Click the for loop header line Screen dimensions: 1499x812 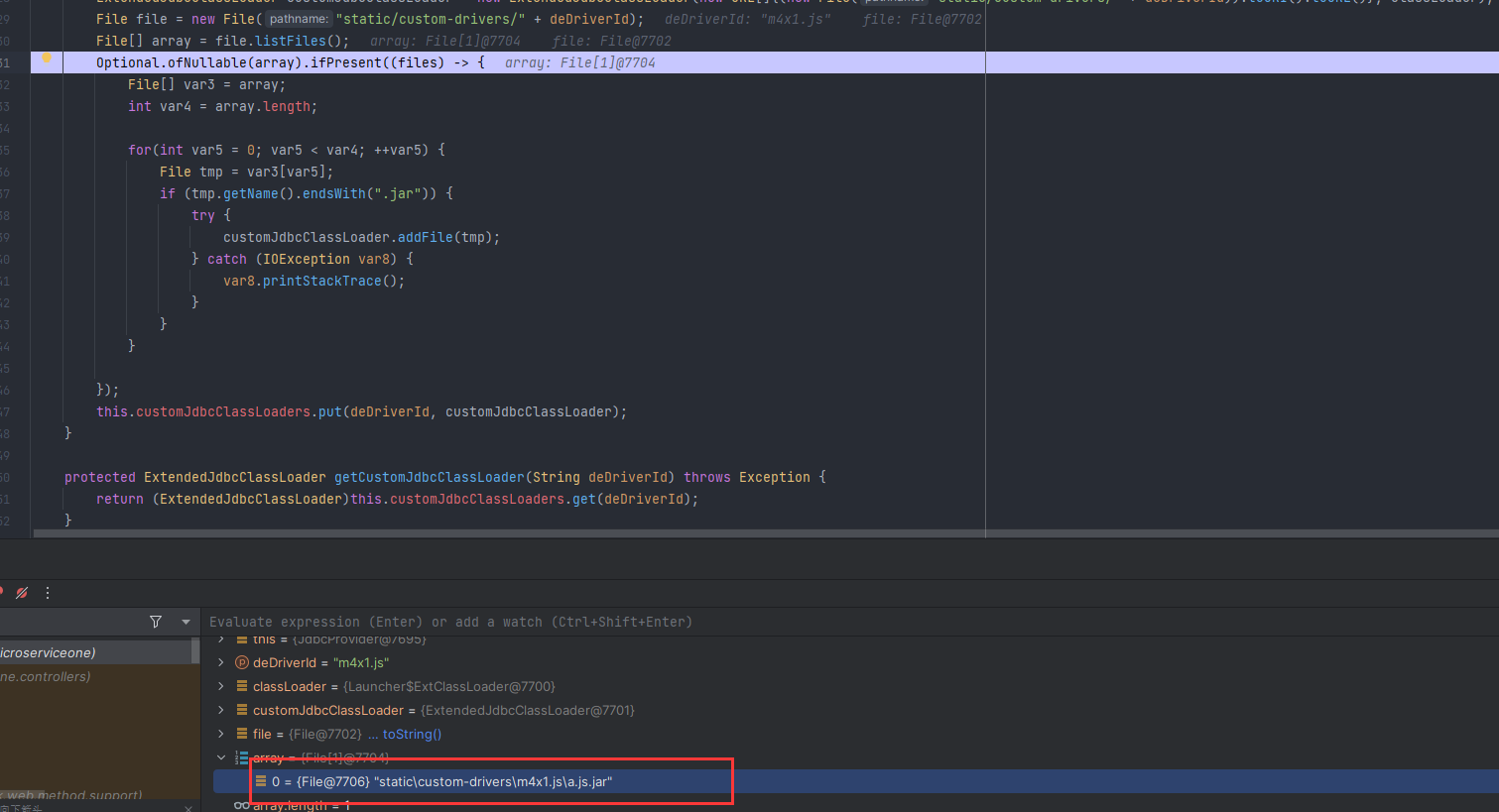pos(287,150)
